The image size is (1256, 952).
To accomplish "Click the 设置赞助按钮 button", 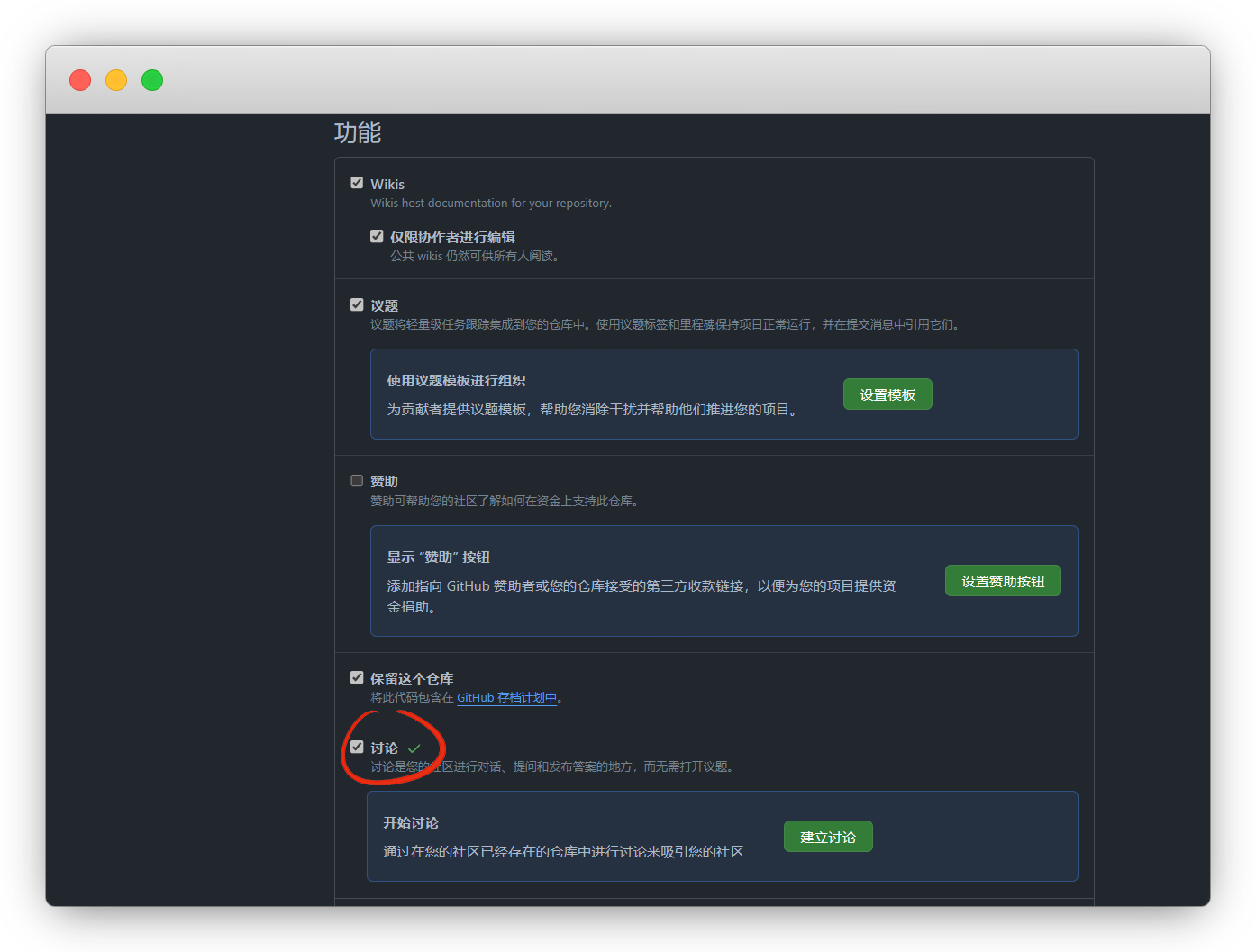I will (1002, 581).
